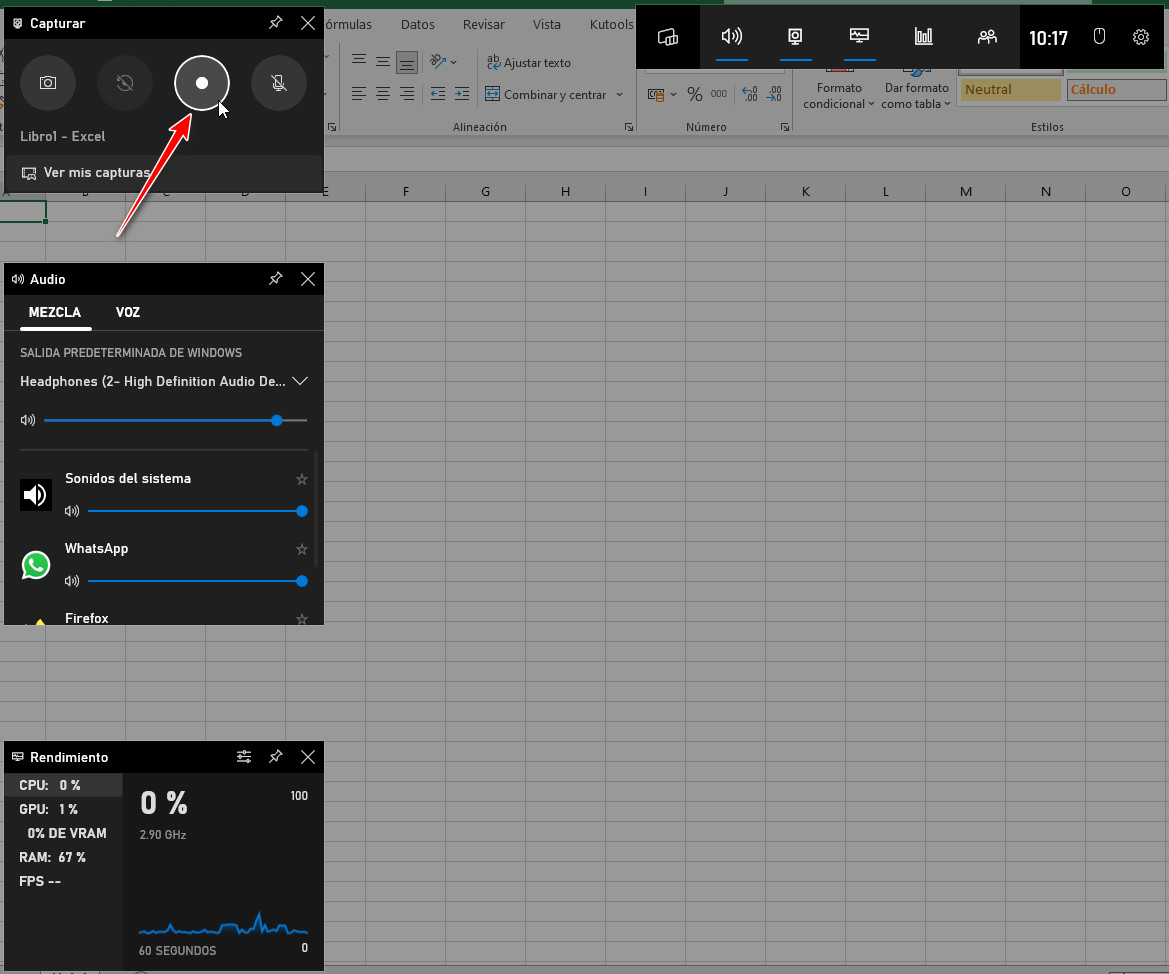Mute Sonidos del sistema speaker icon
This screenshot has height=974, width=1169.
[72, 511]
